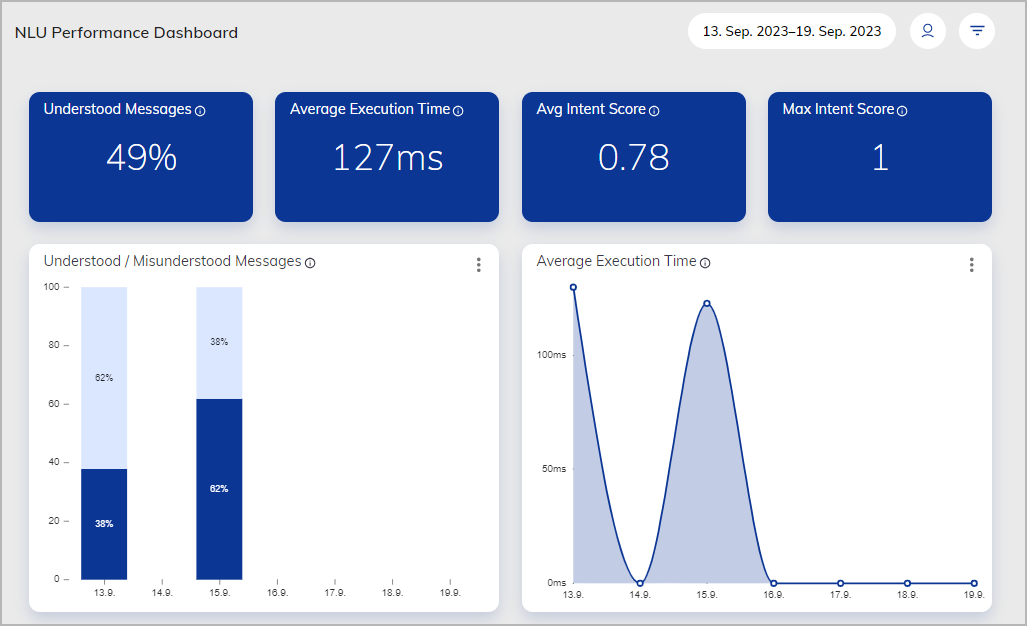Show info for Max Intent Score
Image resolution: width=1027 pixels, height=626 pixels.
click(x=902, y=111)
